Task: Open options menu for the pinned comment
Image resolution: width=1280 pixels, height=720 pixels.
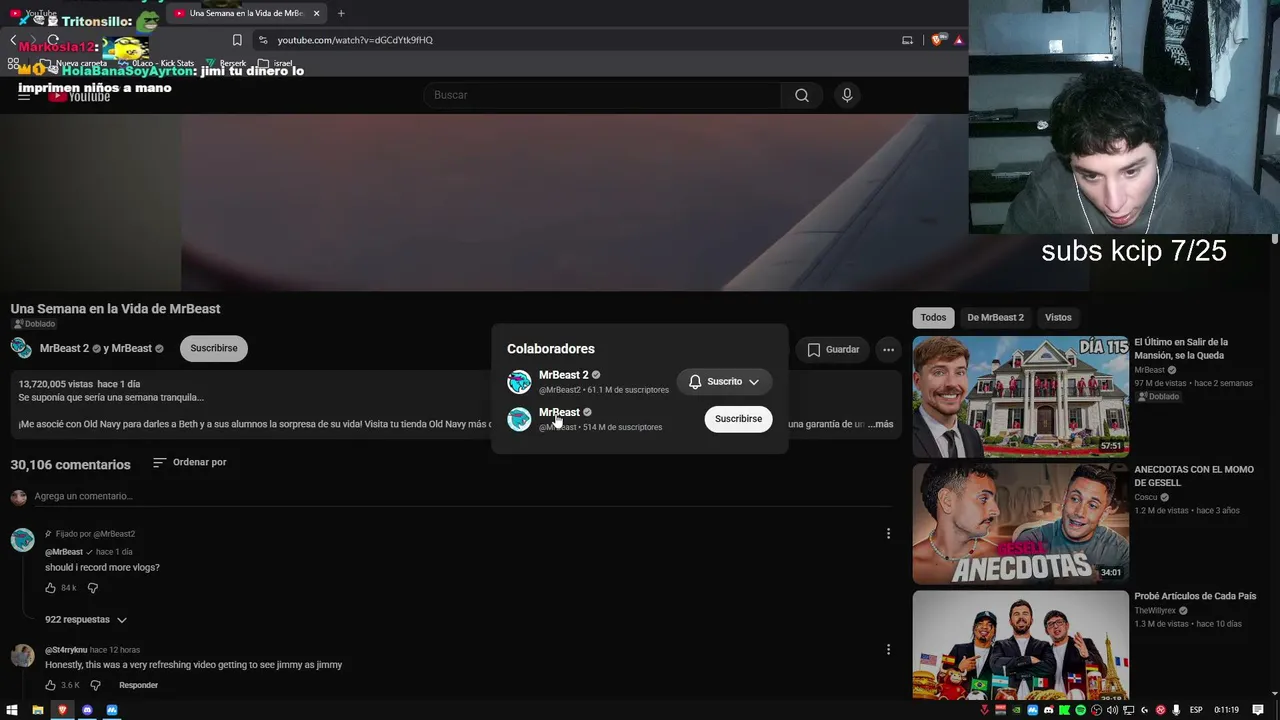Action: tap(888, 534)
